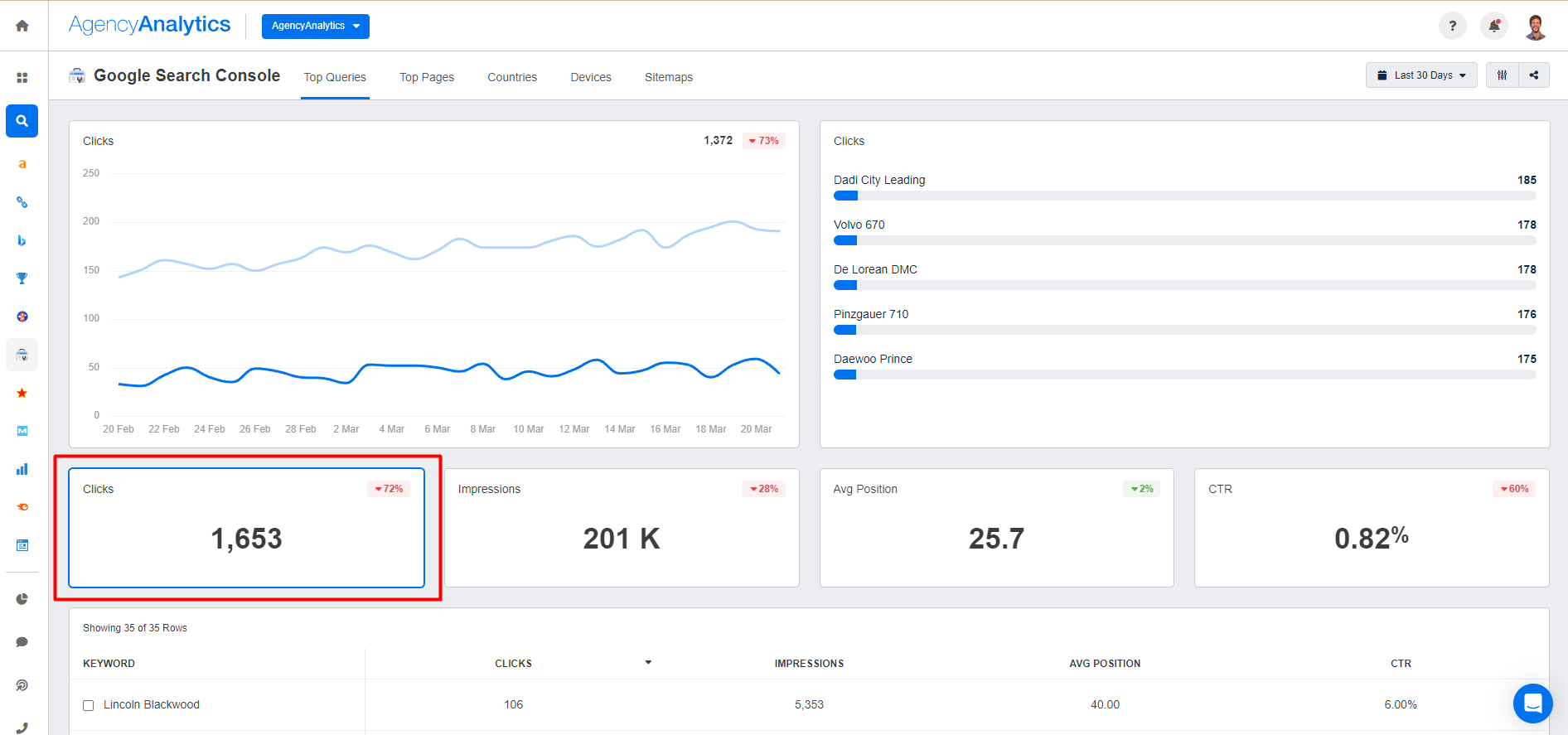Open the Sitemaps tab

[x=669, y=77]
